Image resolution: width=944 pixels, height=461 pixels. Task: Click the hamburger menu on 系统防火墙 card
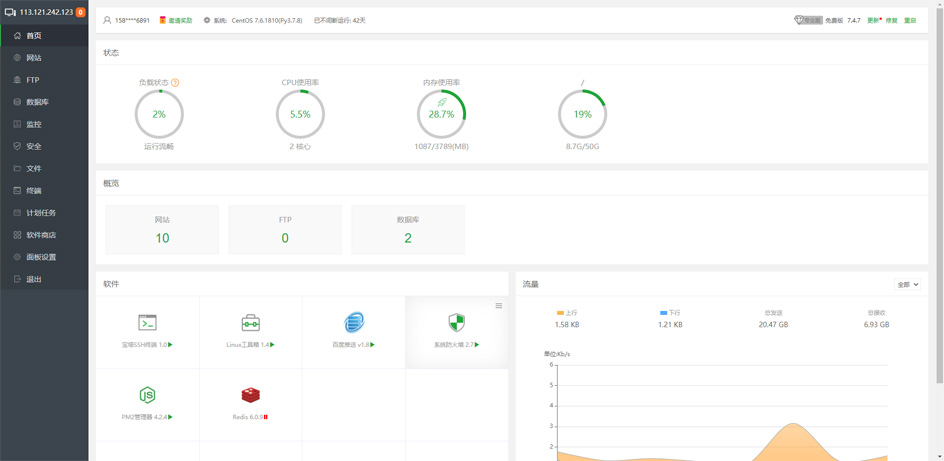(x=498, y=306)
